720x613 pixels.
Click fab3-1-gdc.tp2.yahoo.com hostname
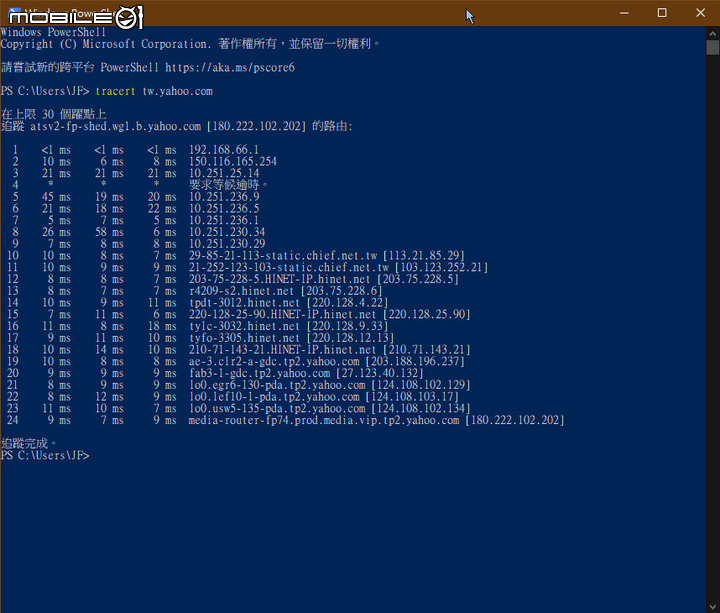[259, 373]
